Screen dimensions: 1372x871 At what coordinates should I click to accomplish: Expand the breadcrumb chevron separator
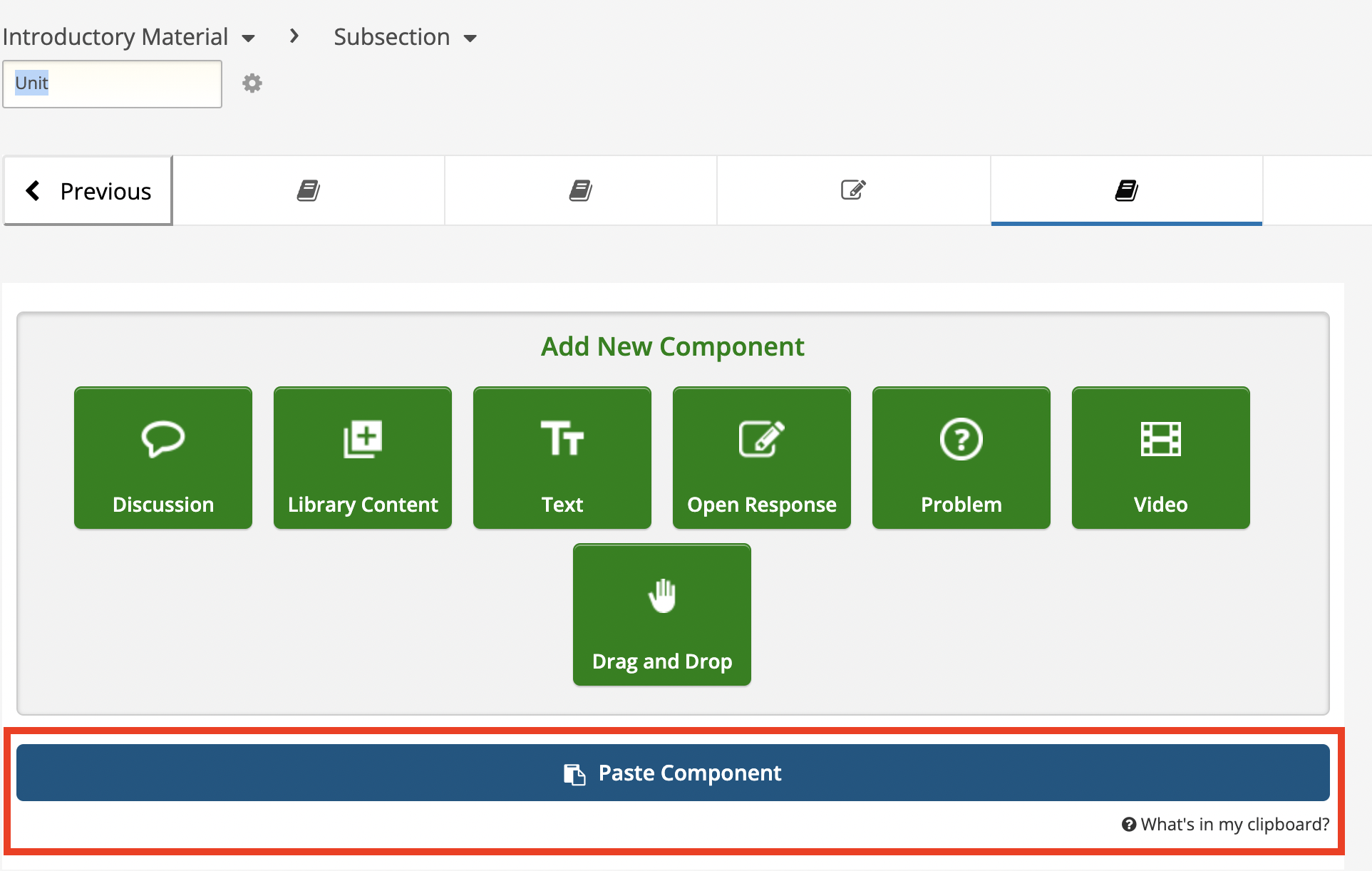pos(293,36)
